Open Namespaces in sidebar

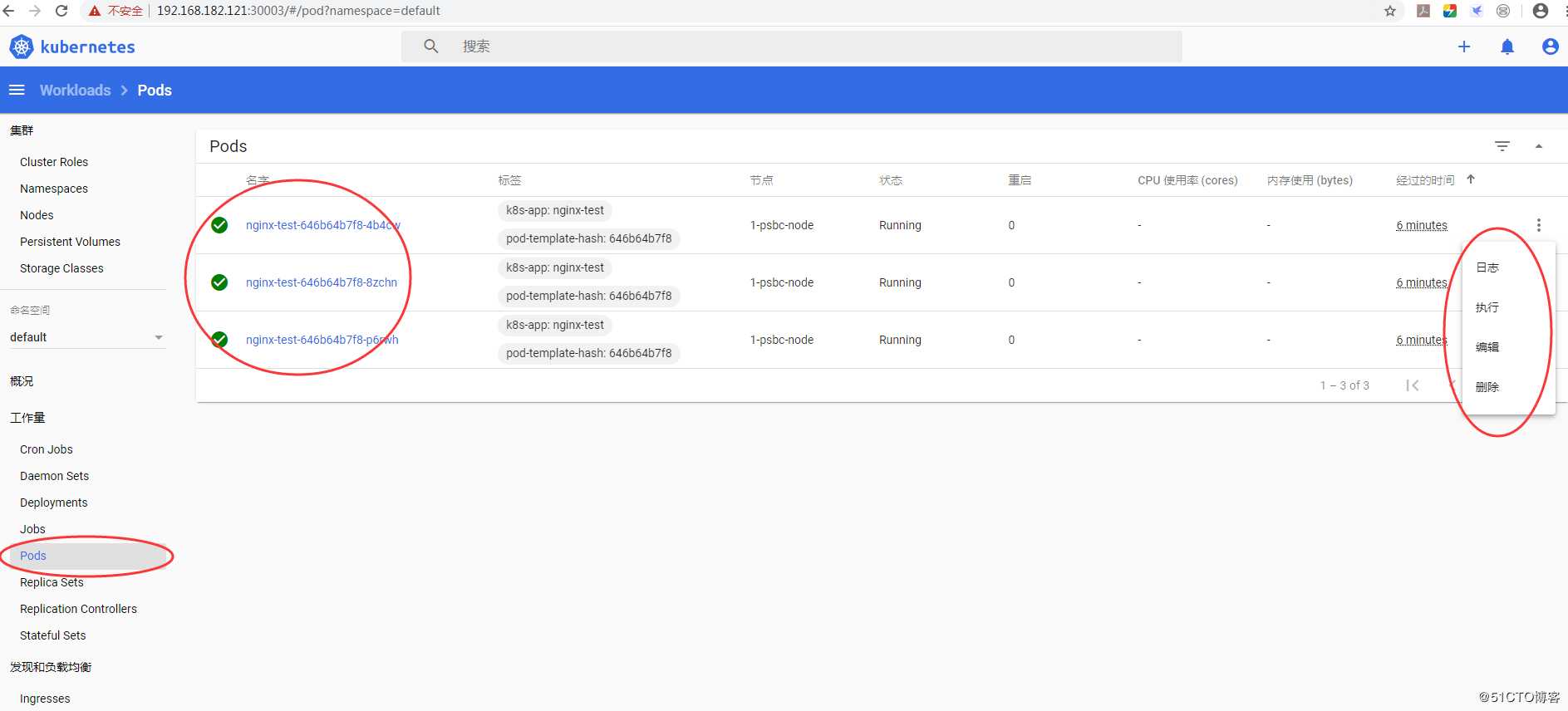[54, 189]
